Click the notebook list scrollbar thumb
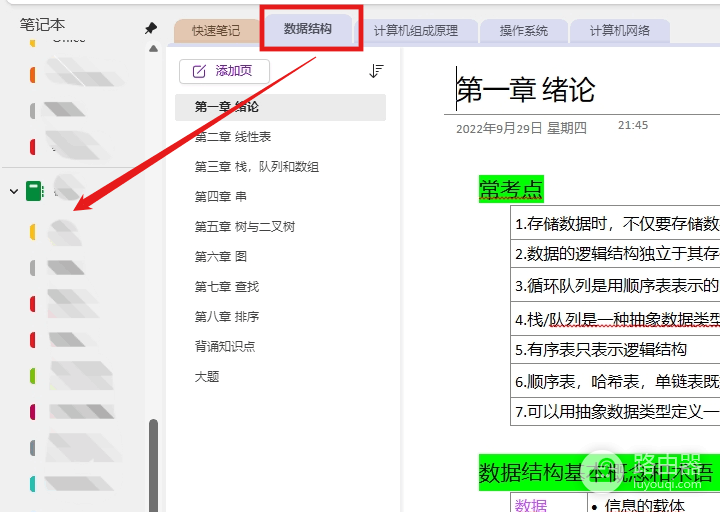This screenshot has height=512, width=720. [x=153, y=465]
